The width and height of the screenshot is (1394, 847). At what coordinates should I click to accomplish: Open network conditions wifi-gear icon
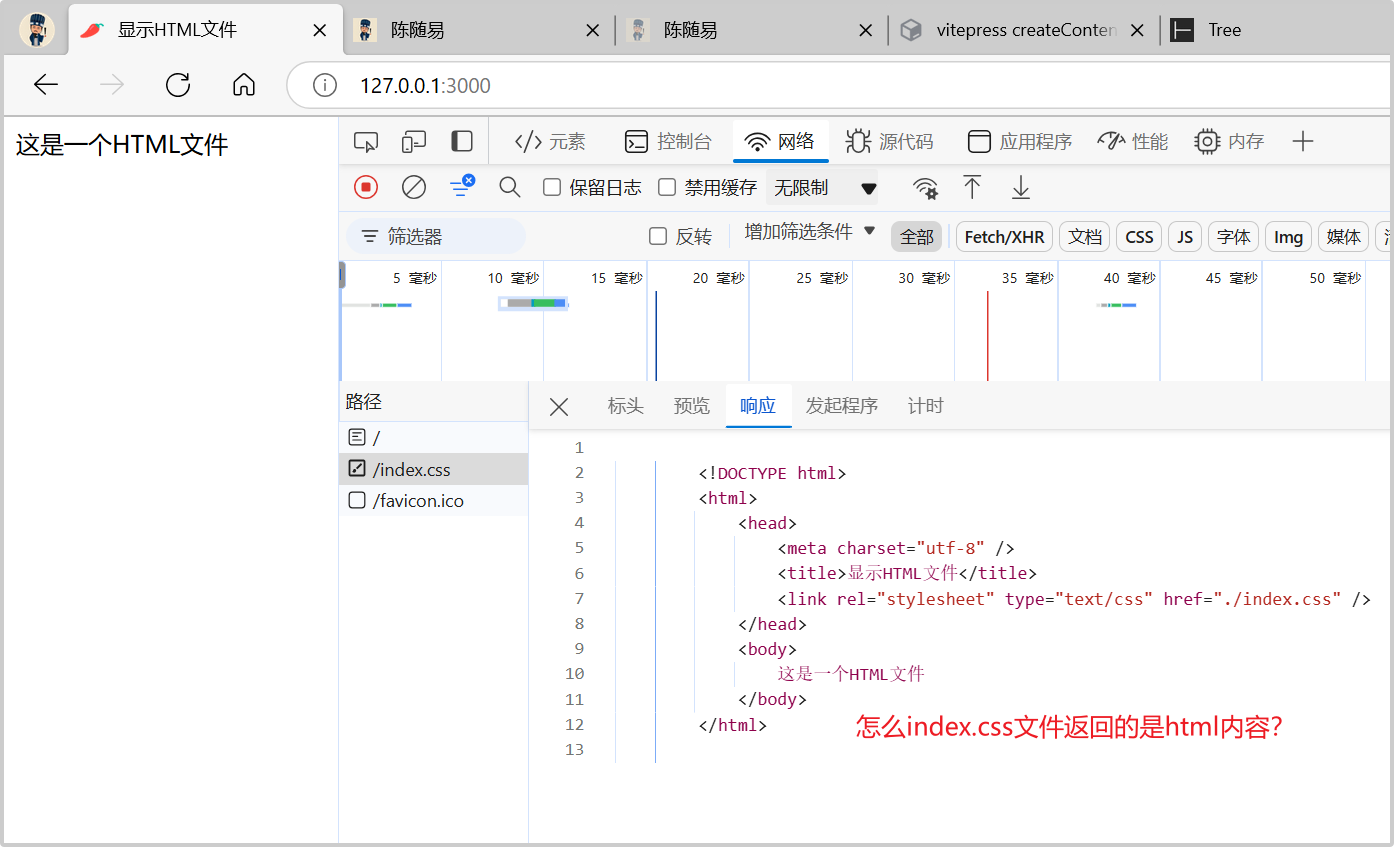point(925,188)
